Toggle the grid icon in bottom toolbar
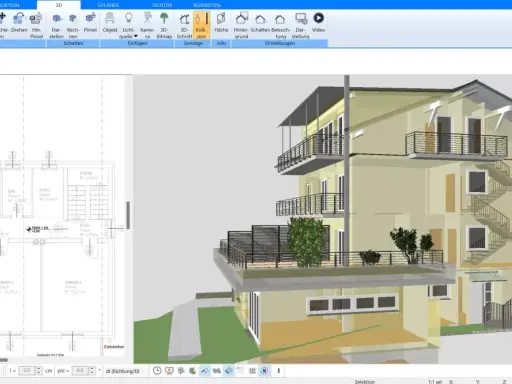 tap(252, 371)
